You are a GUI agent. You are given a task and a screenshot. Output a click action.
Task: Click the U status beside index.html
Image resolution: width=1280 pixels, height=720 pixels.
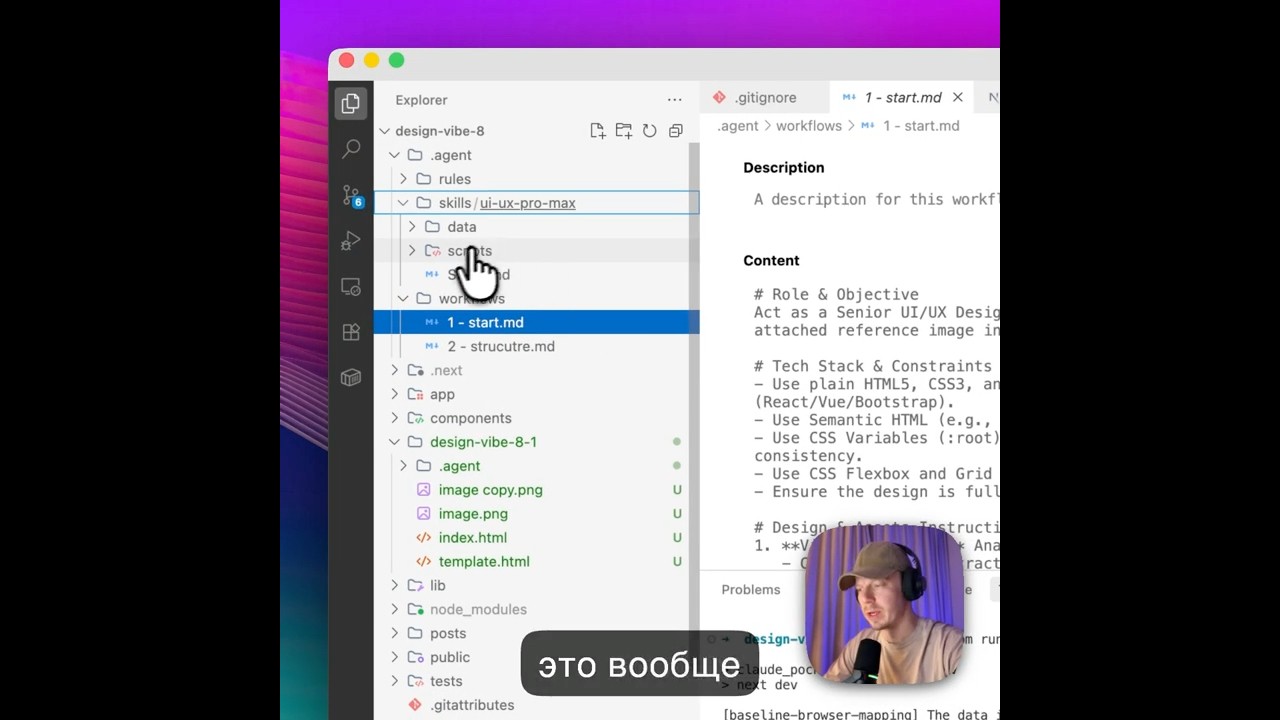(677, 538)
